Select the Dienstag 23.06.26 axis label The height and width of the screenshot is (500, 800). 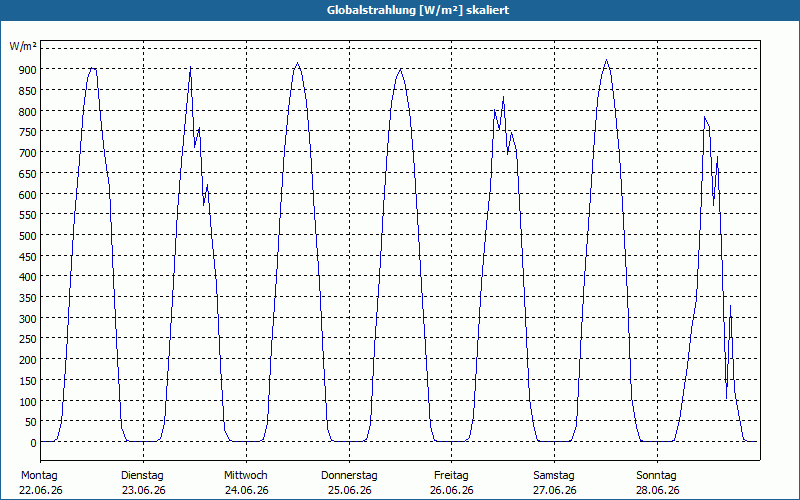pyautogui.click(x=143, y=483)
